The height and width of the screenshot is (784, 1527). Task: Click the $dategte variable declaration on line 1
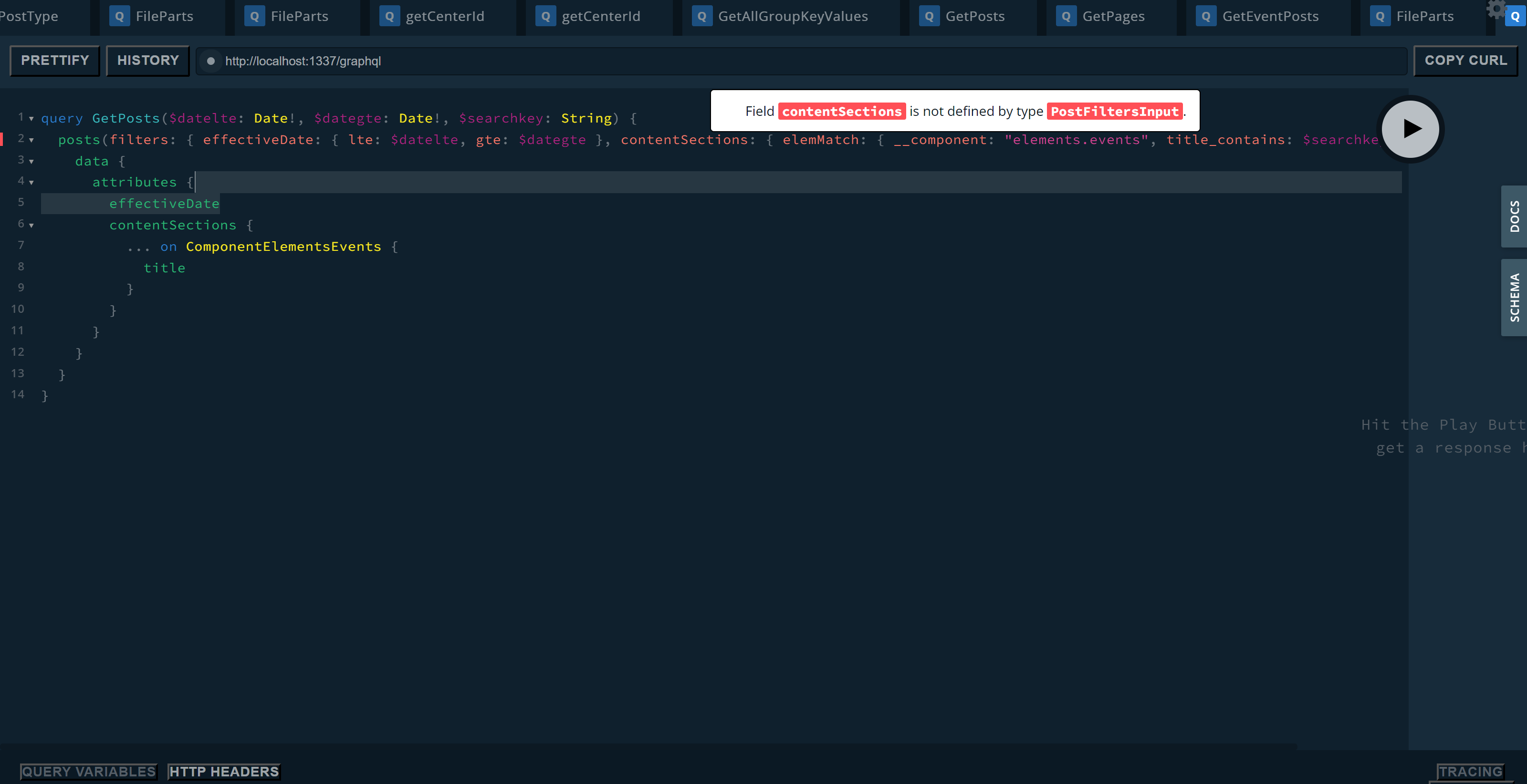tap(348, 119)
